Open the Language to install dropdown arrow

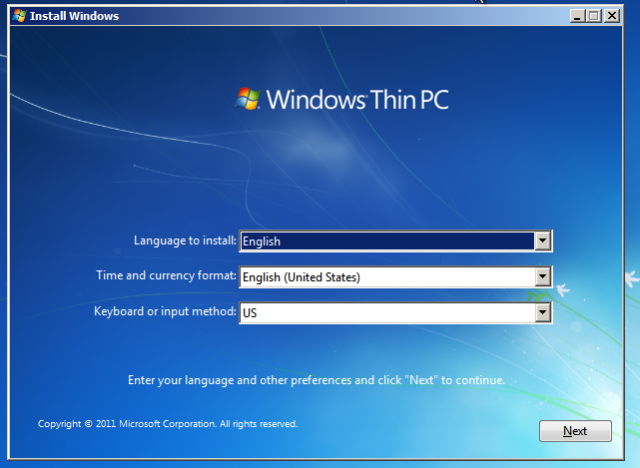point(542,241)
